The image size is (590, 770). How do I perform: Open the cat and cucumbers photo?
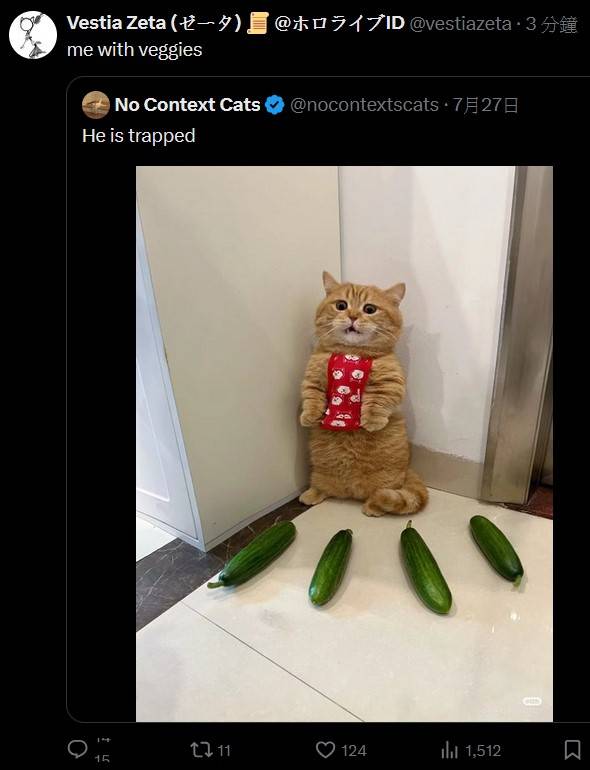point(344,443)
